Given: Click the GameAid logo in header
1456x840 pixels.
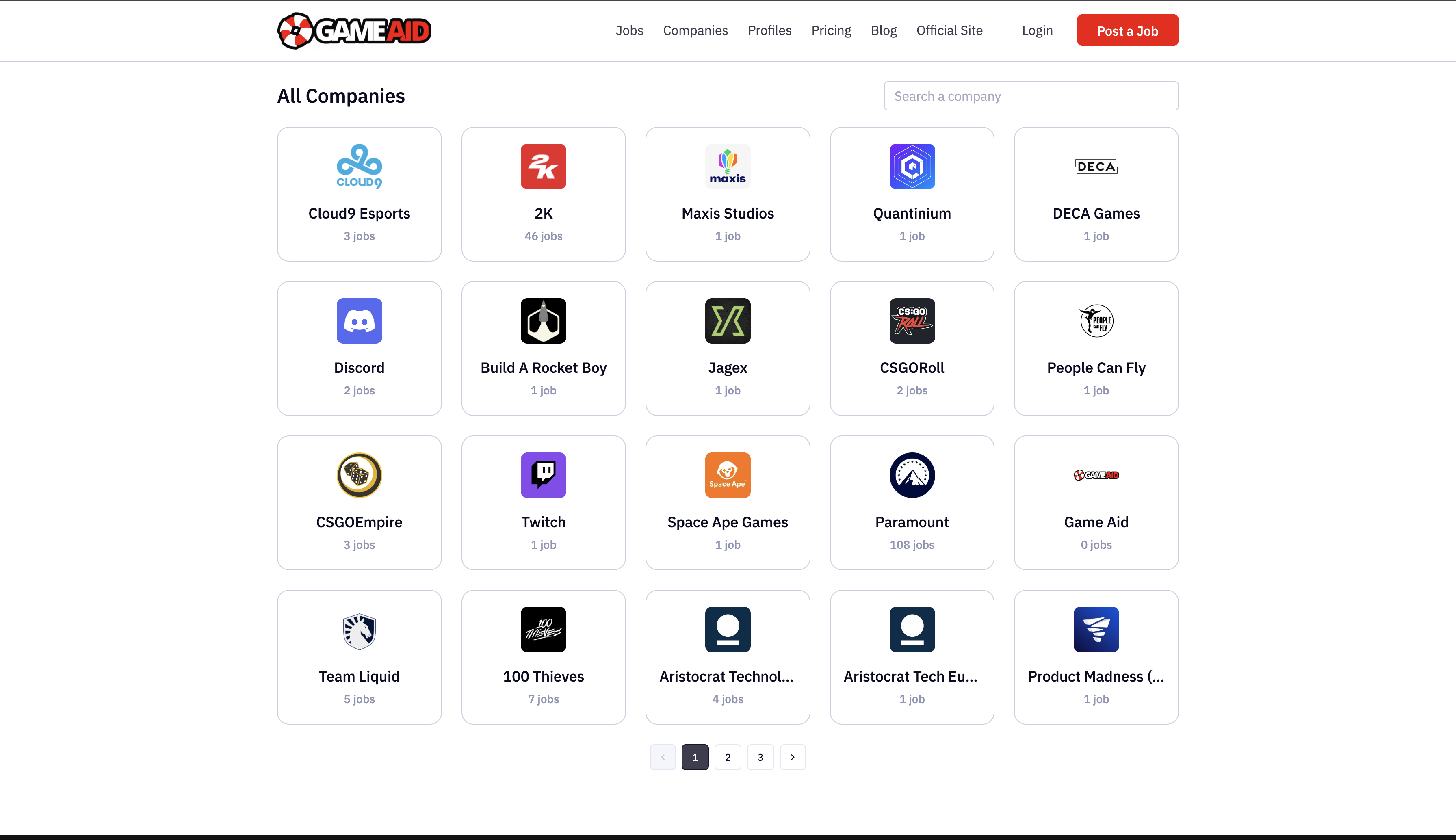Looking at the screenshot, I should click(x=353, y=30).
